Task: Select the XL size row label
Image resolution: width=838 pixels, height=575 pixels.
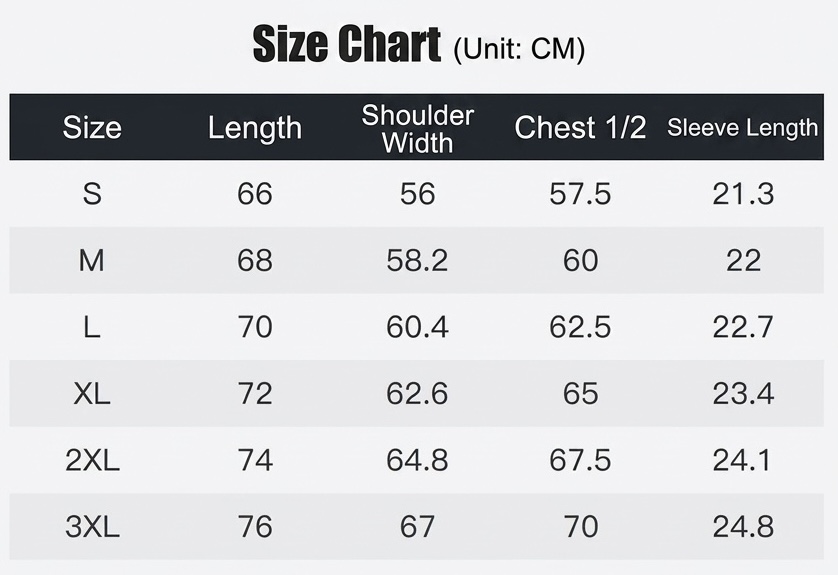Action: coord(92,394)
